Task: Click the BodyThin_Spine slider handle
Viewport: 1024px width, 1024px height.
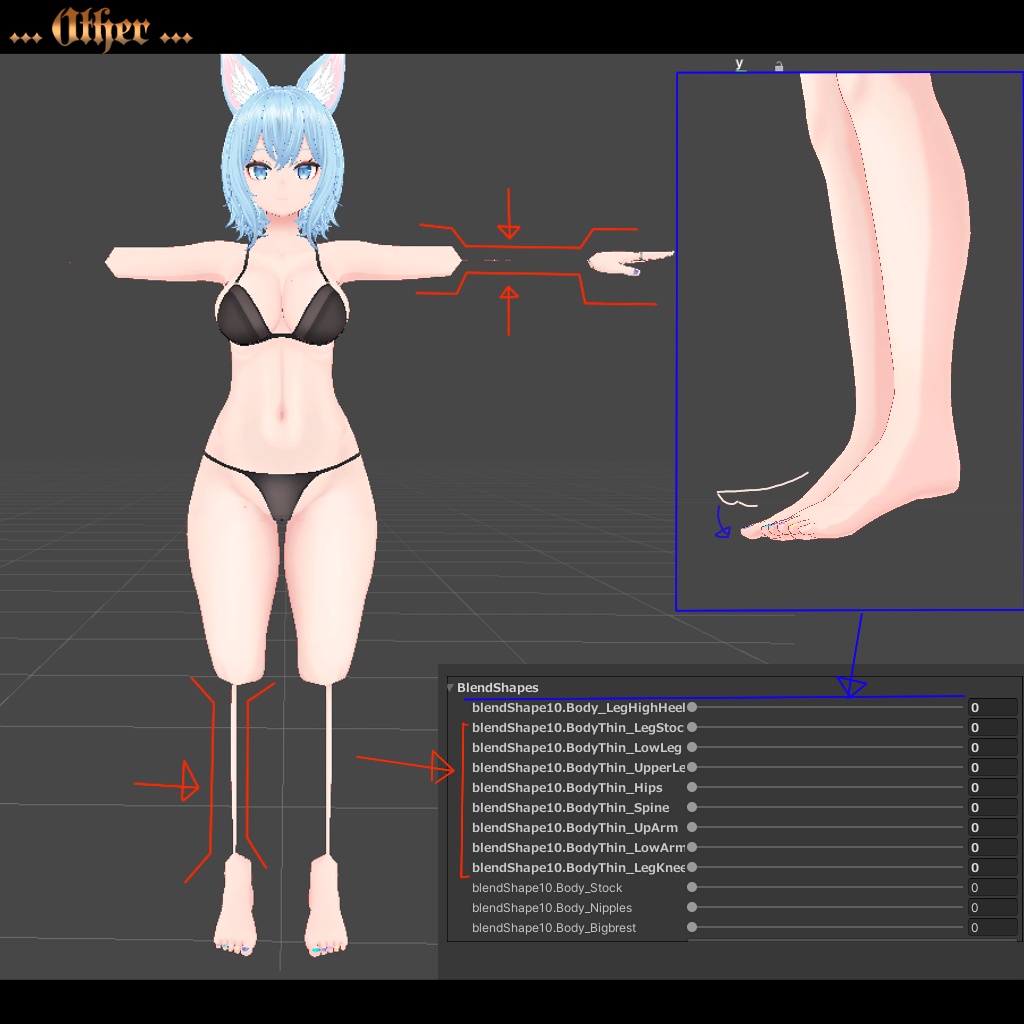Action: tap(690, 807)
